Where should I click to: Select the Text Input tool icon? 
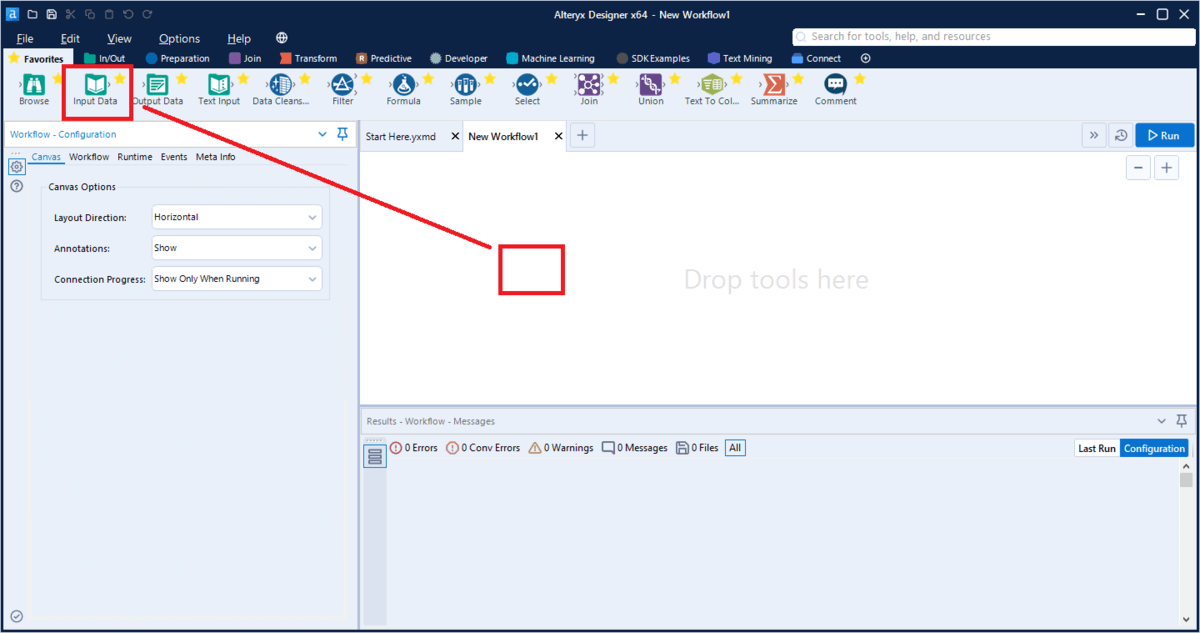point(219,85)
